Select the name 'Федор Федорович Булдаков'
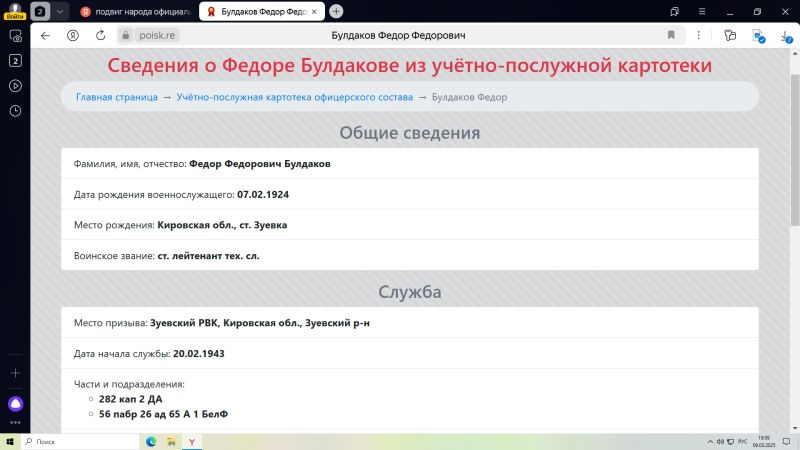The height and width of the screenshot is (450, 800). pyautogui.click(x=260, y=164)
